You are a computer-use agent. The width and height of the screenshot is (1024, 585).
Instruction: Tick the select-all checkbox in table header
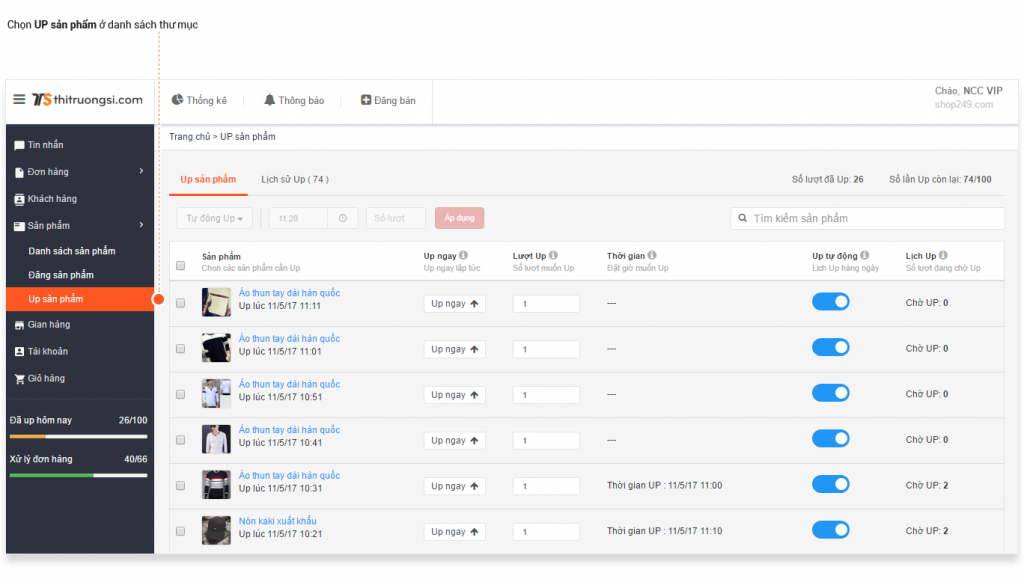pos(180,266)
